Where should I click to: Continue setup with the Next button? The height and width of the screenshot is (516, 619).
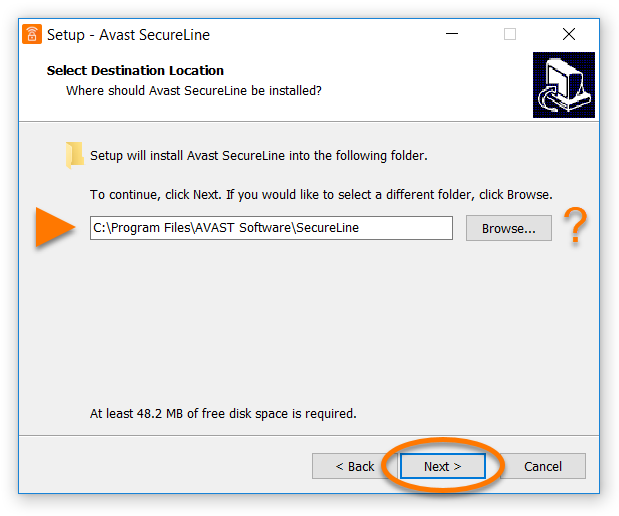[x=443, y=466]
